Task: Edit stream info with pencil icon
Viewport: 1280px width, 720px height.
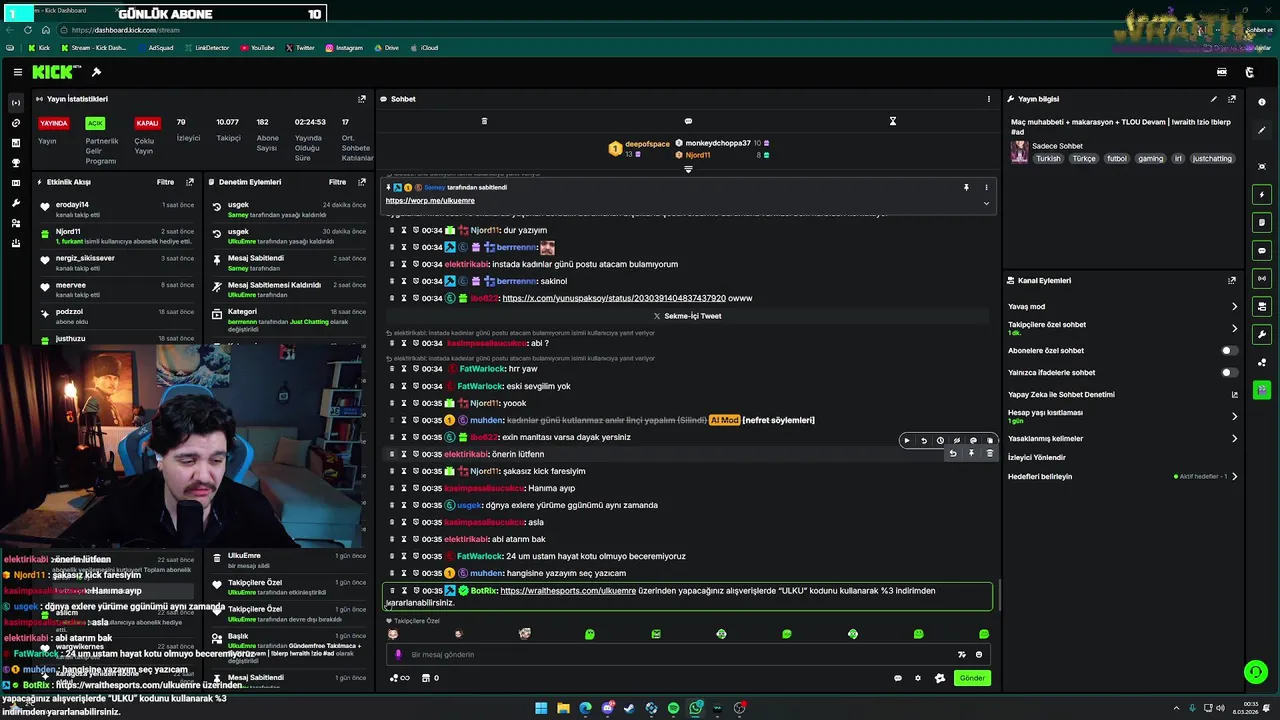Action: 1214,99
